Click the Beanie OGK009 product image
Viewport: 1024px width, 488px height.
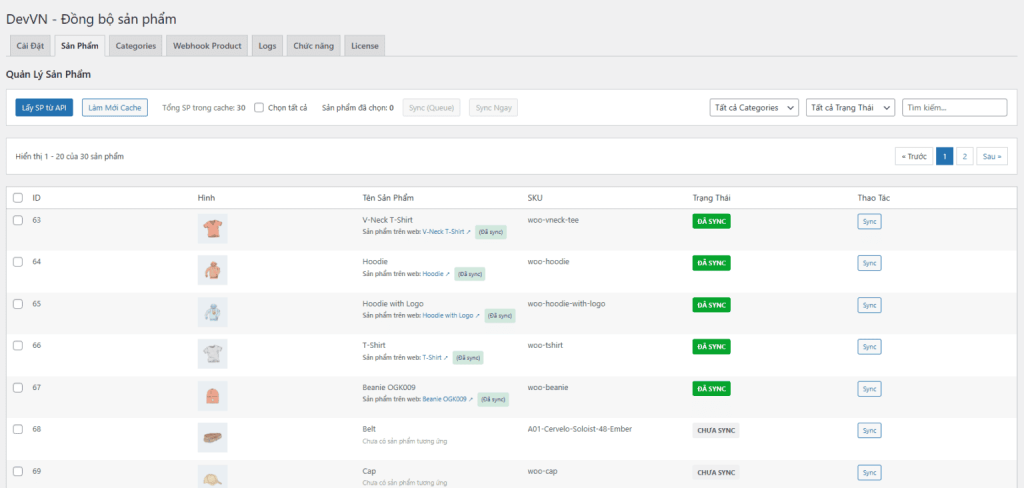[x=212, y=395]
